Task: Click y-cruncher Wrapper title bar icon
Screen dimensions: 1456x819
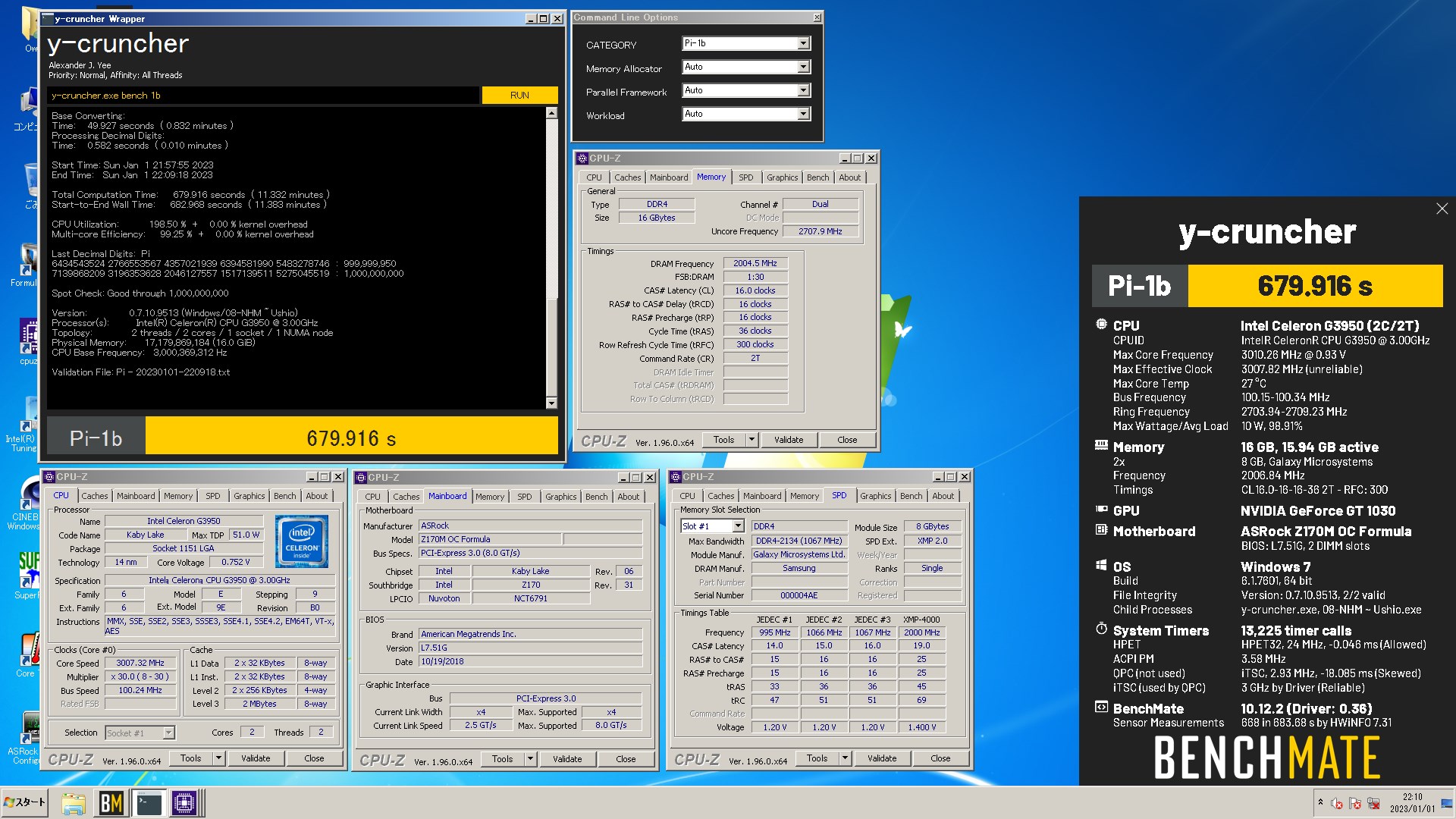Action: [47, 18]
